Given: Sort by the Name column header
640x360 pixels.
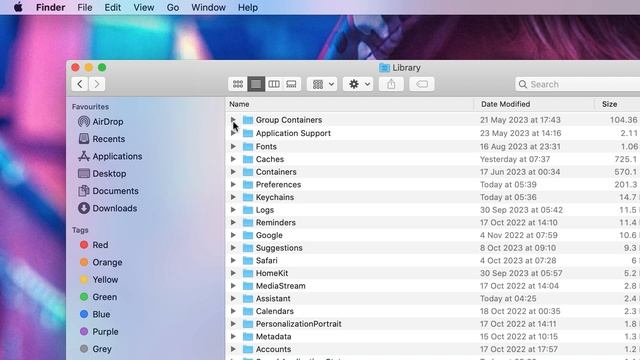Looking at the screenshot, I should pos(239,104).
